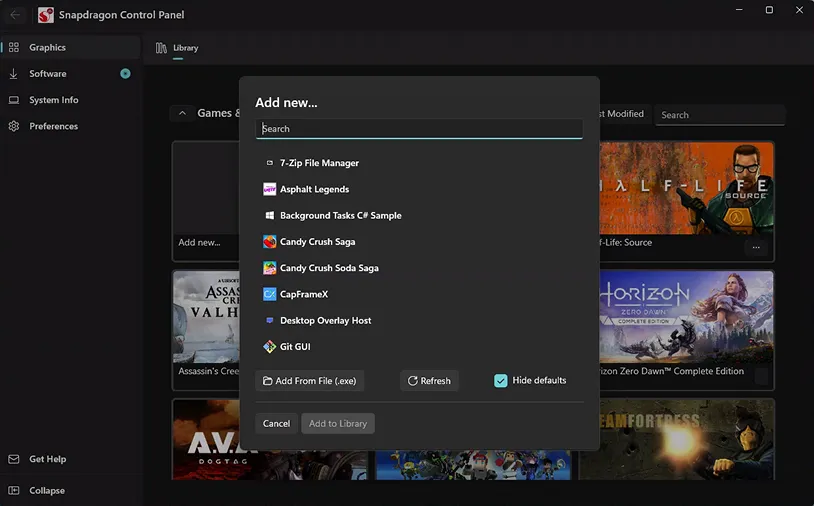Open System Info from sidebar

click(x=53, y=100)
